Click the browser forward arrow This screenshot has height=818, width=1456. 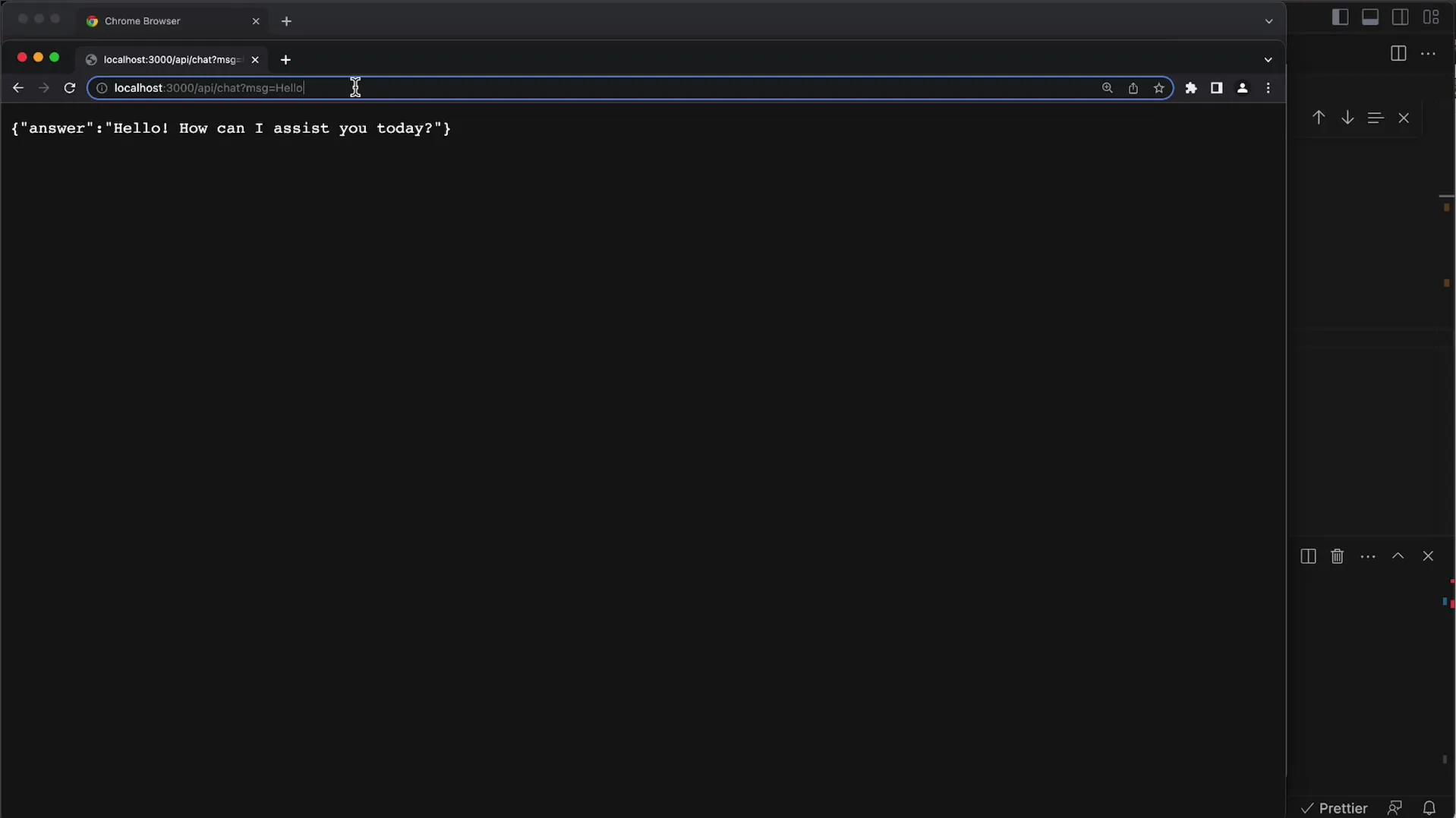[44, 88]
